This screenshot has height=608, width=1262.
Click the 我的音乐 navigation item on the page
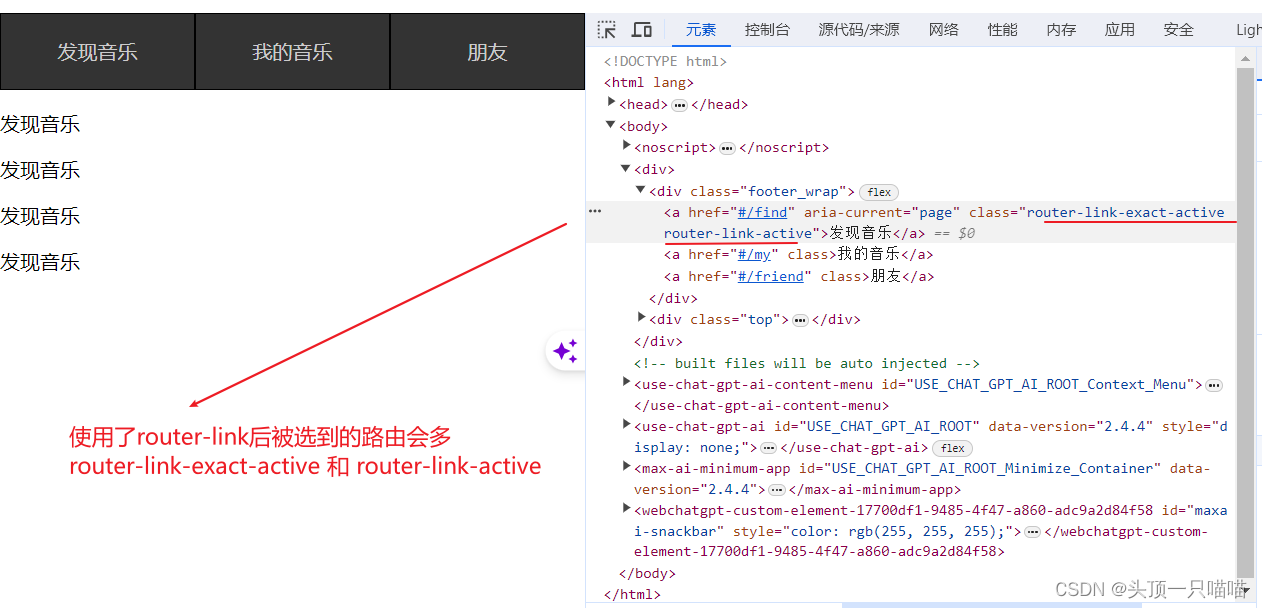tap(293, 51)
